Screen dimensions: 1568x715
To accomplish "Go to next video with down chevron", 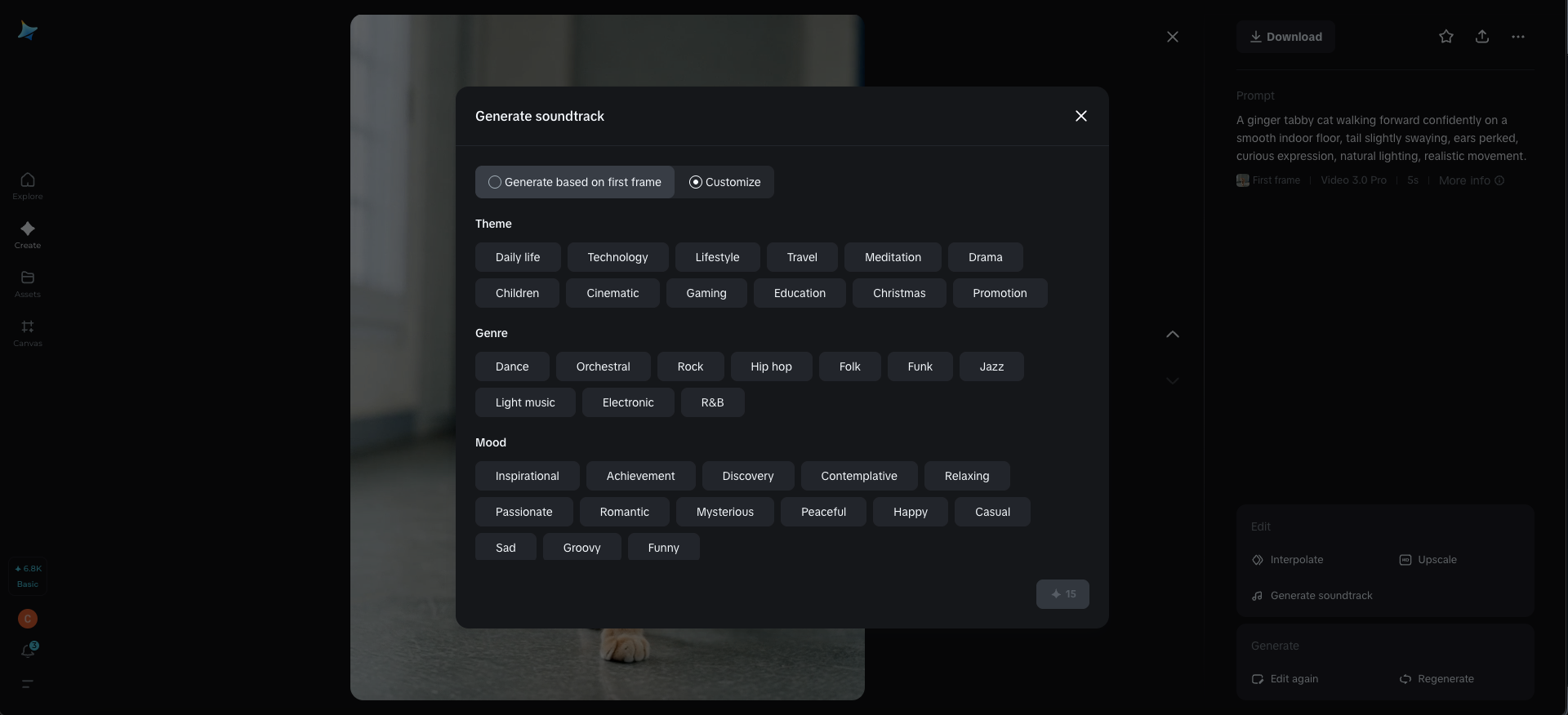I will 1173,380.
